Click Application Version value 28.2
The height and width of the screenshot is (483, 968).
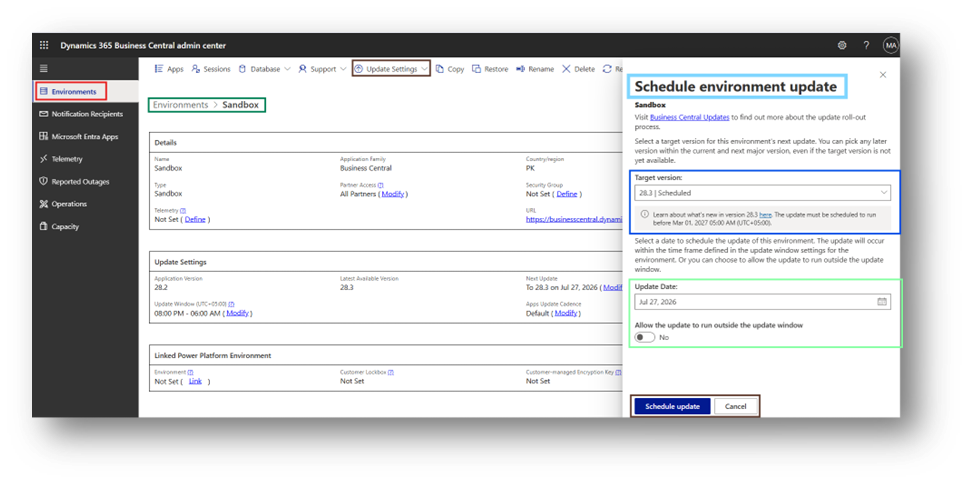pyautogui.click(x=161, y=288)
